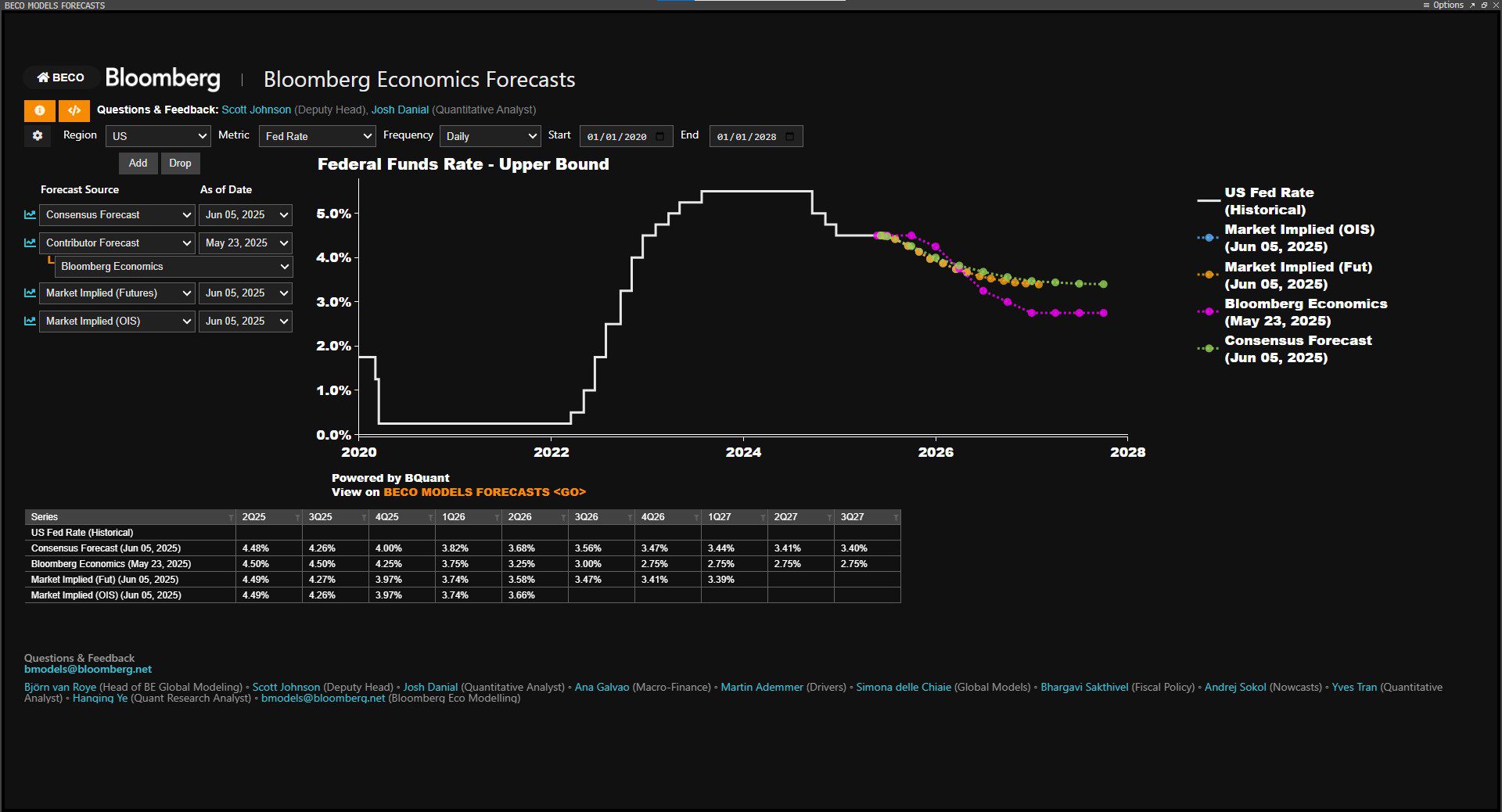Click chart icon beside Market Implied (OIS)

pyautogui.click(x=30, y=321)
